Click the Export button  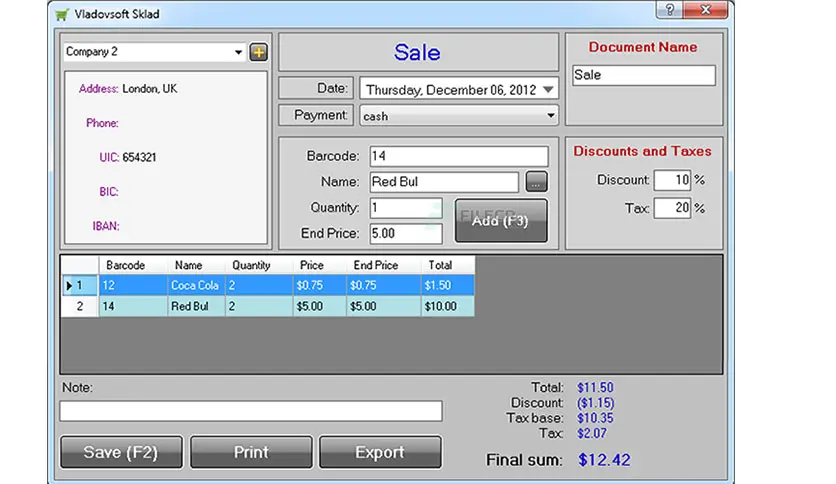click(x=379, y=452)
